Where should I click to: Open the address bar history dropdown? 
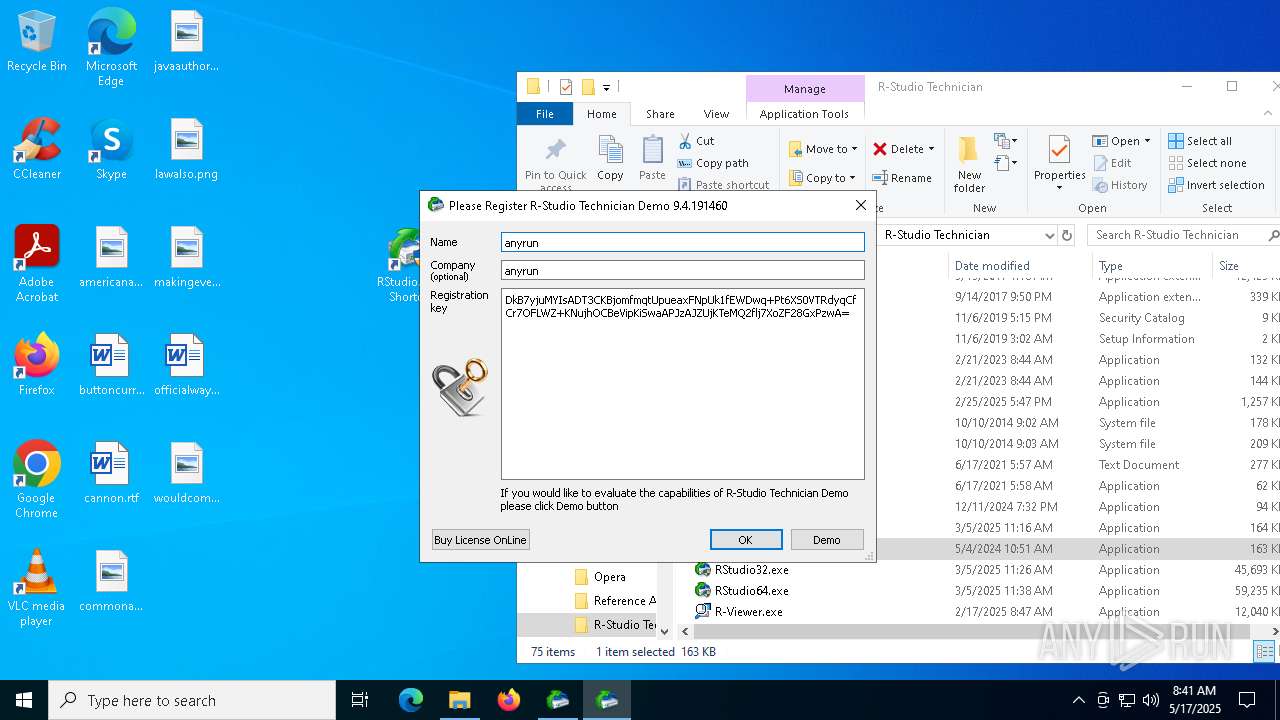tap(1049, 235)
